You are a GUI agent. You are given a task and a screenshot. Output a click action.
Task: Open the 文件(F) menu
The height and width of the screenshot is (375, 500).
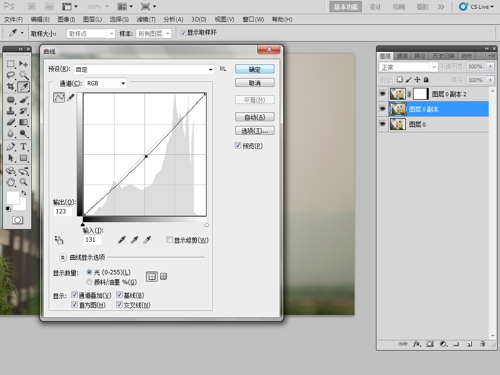(13, 19)
